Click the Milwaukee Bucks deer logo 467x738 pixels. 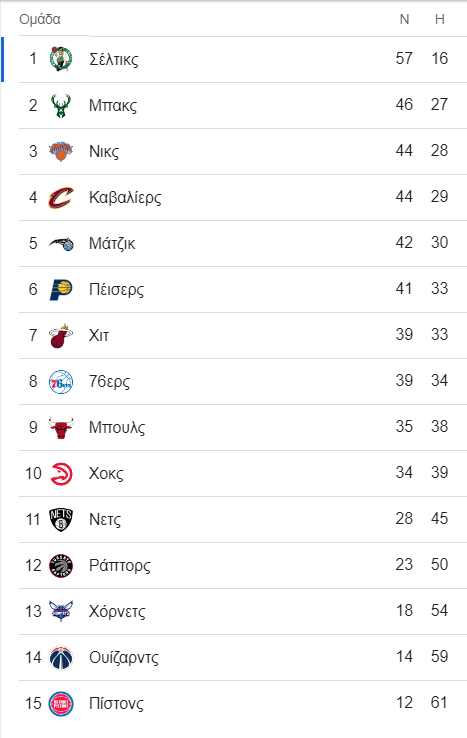(x=61, y=105)
